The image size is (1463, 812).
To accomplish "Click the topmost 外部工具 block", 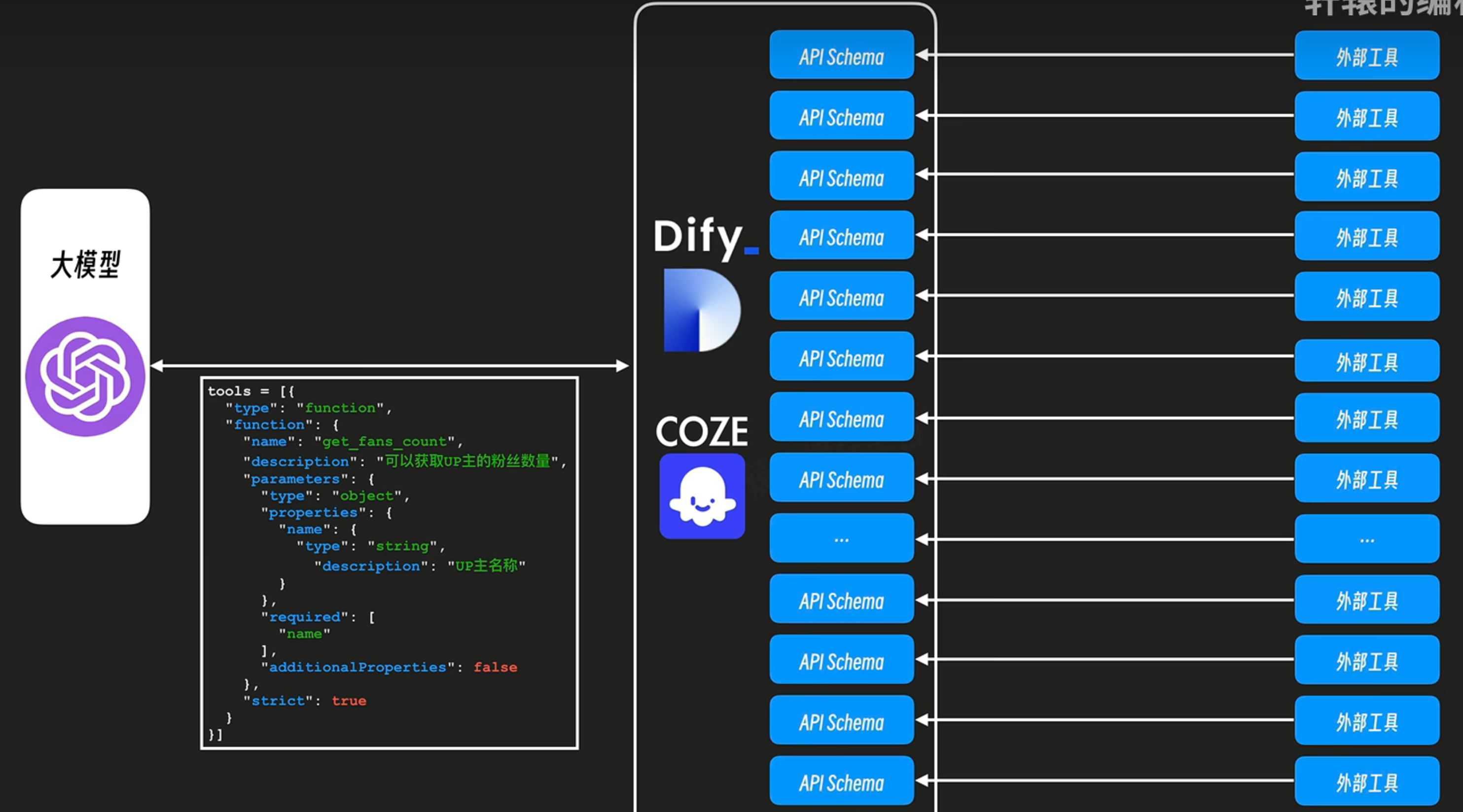I will coord(1367,56).
